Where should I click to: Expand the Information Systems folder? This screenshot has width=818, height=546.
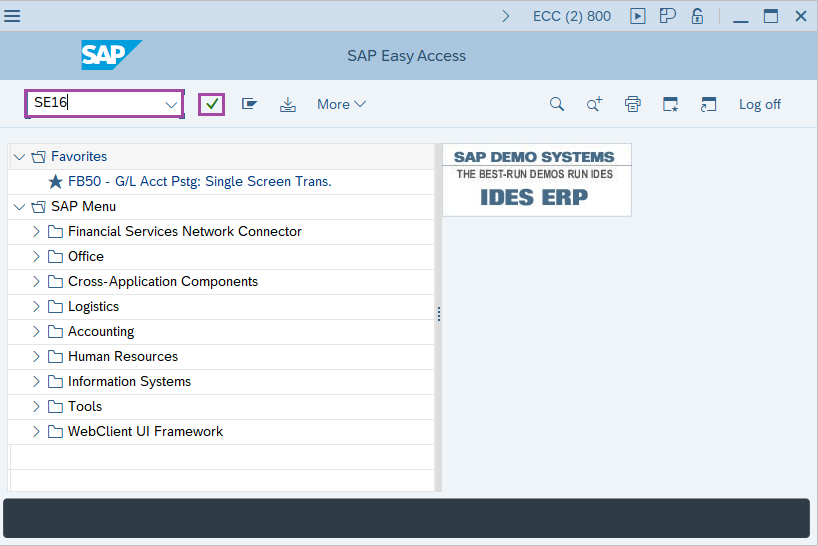pyautogui.click(x=36, y=382)
